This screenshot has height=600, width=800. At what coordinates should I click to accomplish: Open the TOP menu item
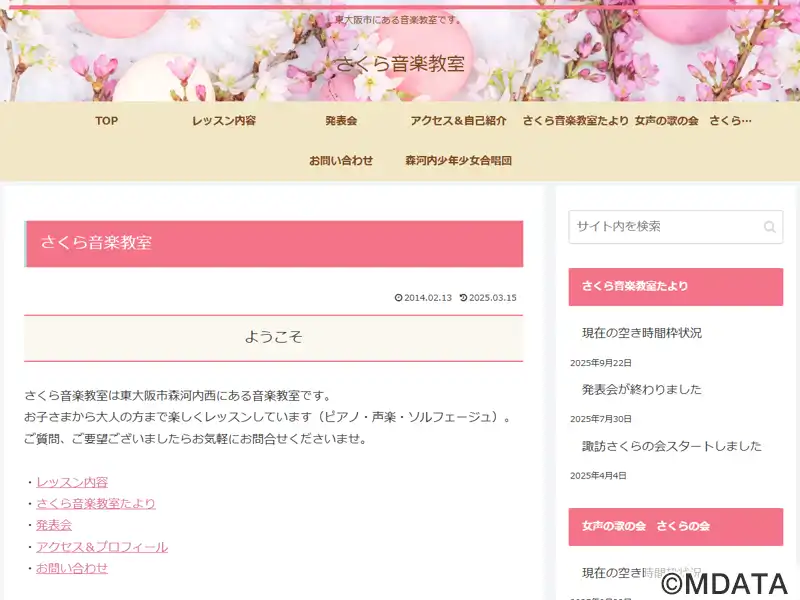[107, 121]
